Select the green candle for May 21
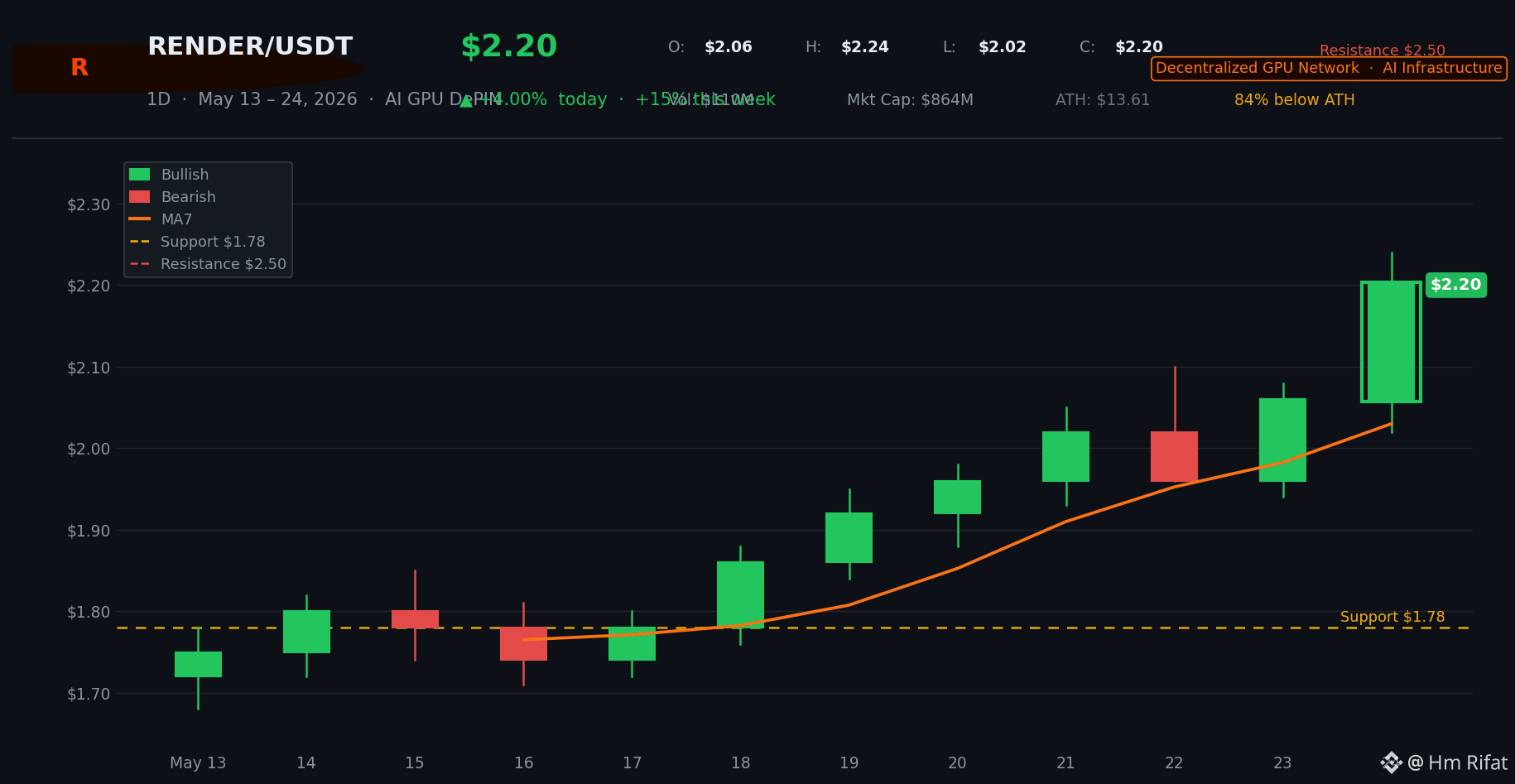1515x784 pixels. tap(1065, 456)
